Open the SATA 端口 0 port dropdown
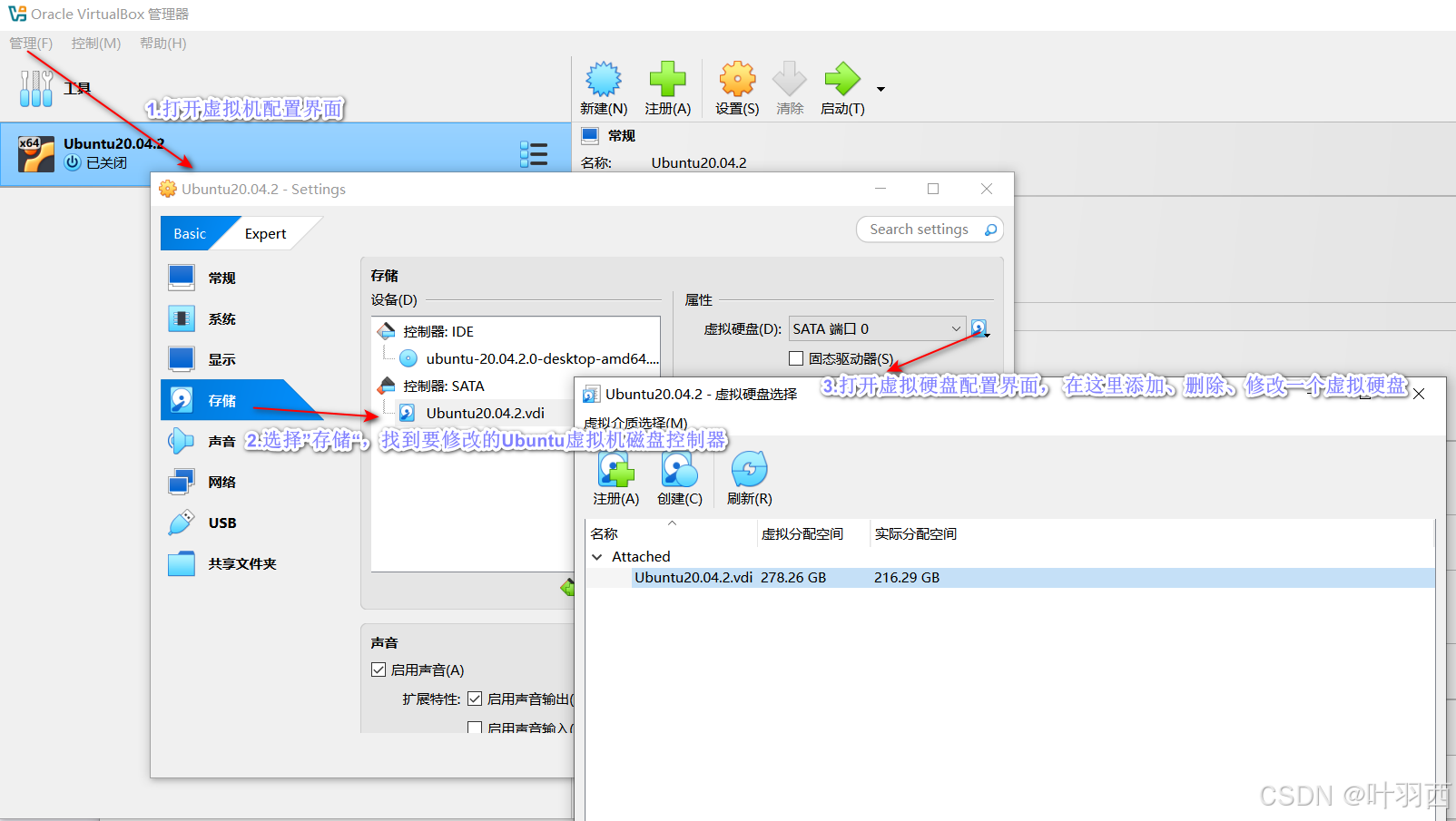 pos(877,328)
